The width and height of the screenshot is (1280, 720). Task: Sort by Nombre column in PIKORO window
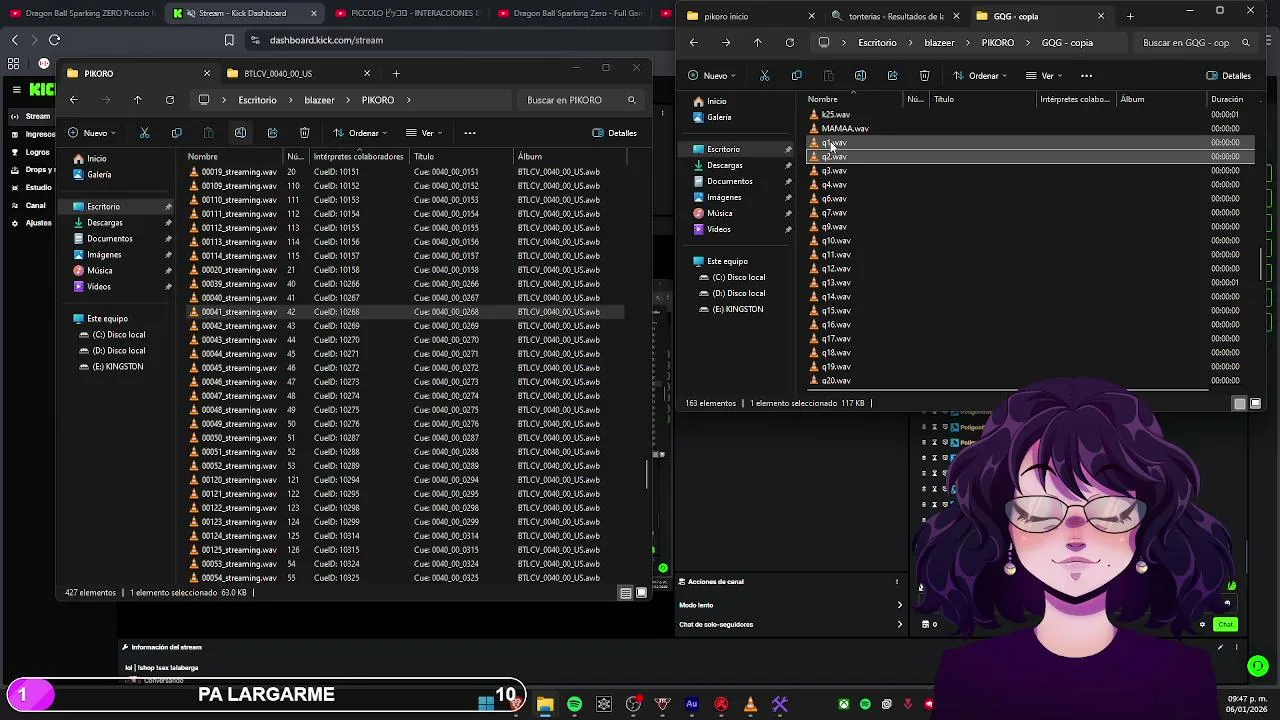tap(202, 156)
